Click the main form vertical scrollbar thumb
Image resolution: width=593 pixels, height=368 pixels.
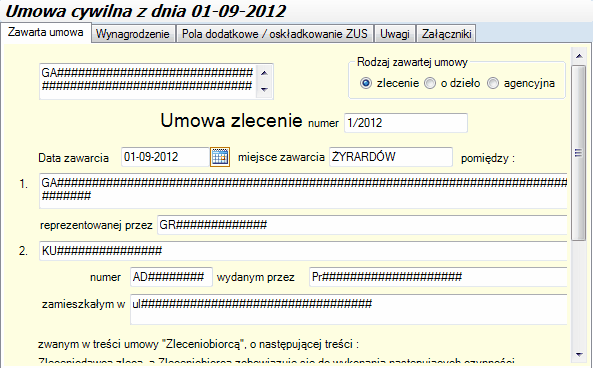click(579, 152)
